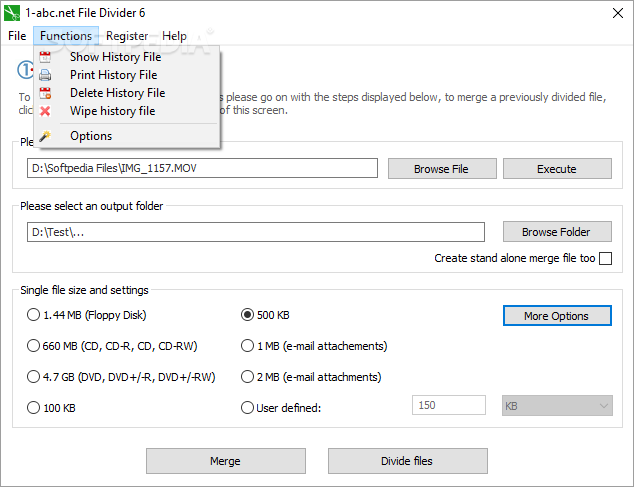Click the red X Wipe history icon
The width and height of the screenshot is (634, 487).
pyautogui.click(x=45, y=111)
